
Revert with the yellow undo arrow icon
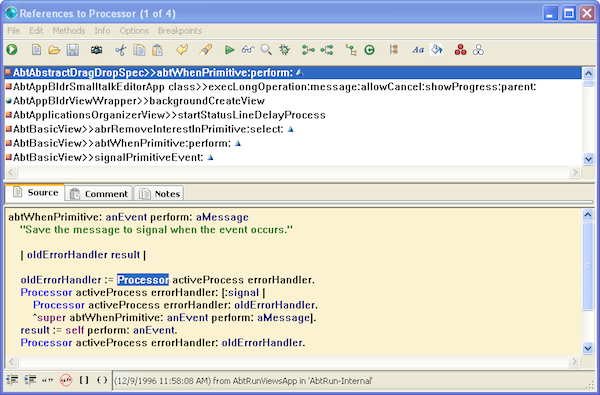pyautogui.click(x=182, y=50)
